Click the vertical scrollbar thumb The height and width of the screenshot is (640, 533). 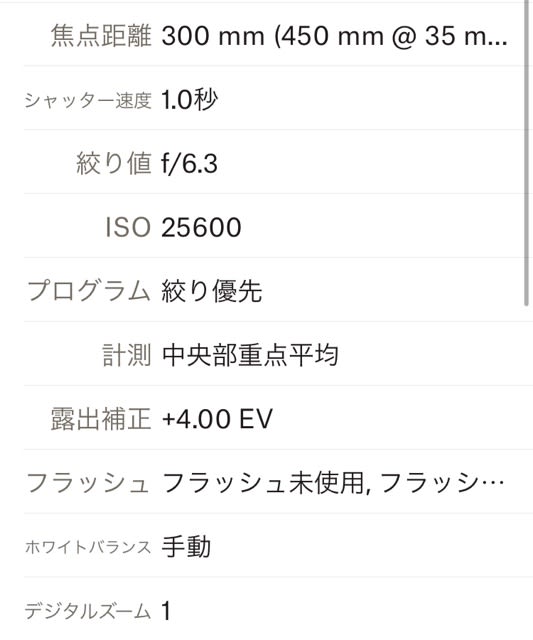(x=526, y=153)
